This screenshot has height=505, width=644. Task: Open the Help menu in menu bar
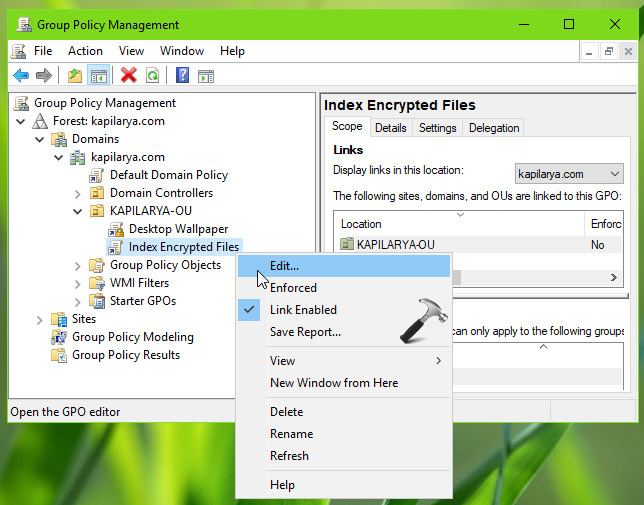pos(232,51)
